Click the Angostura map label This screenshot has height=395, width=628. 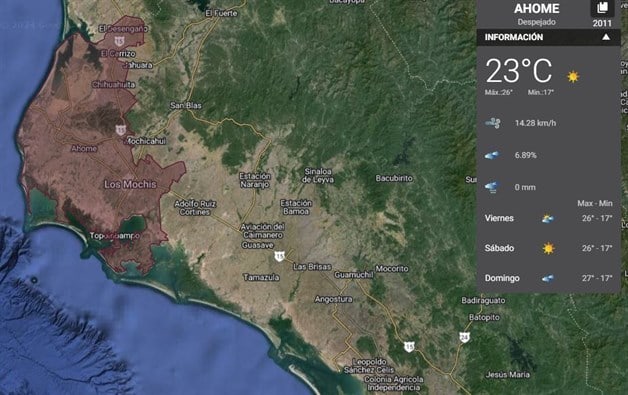coord(334,299)
